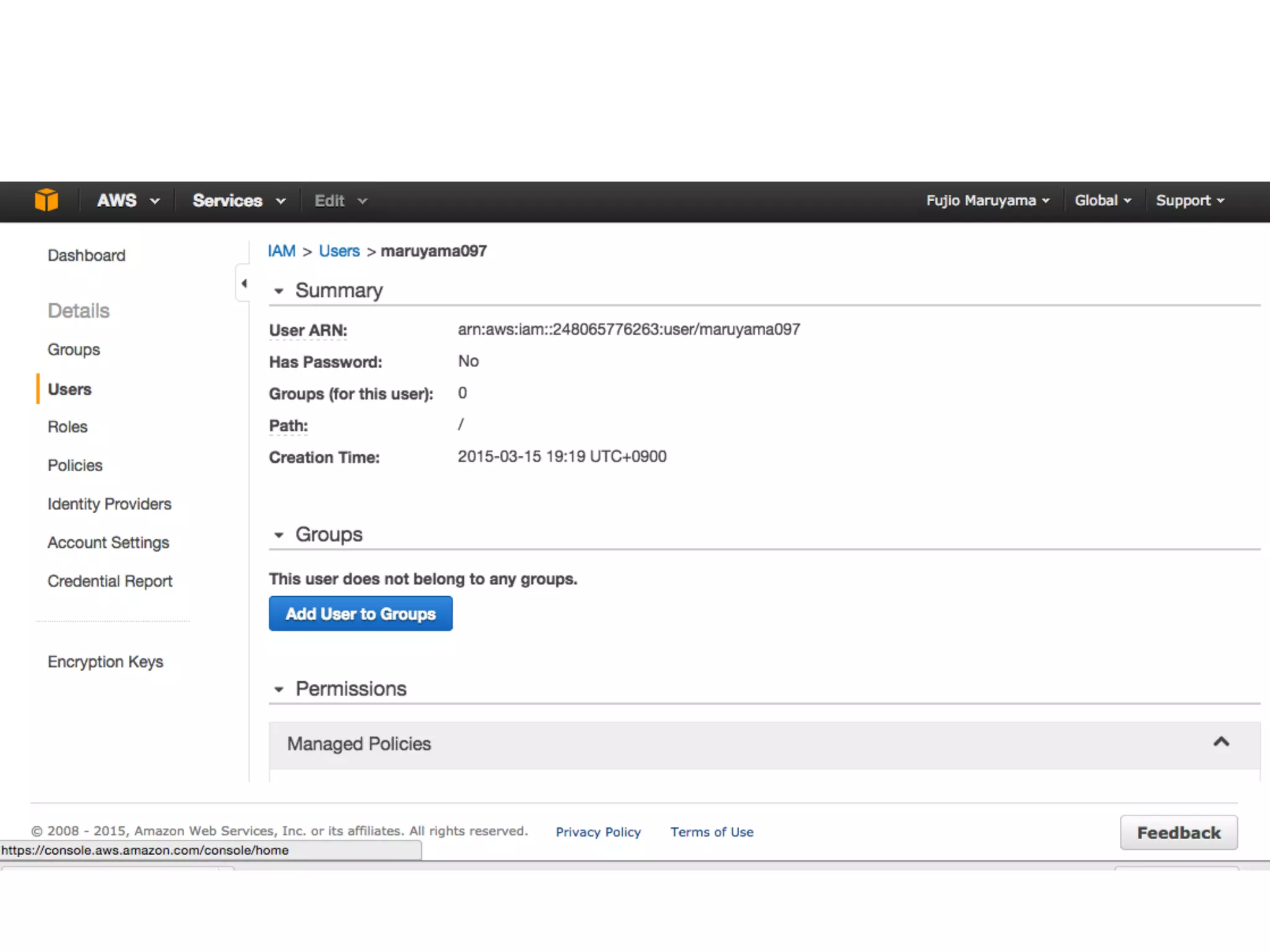
Task: Open Policies in the sidebar
Action: coord(75,465)
